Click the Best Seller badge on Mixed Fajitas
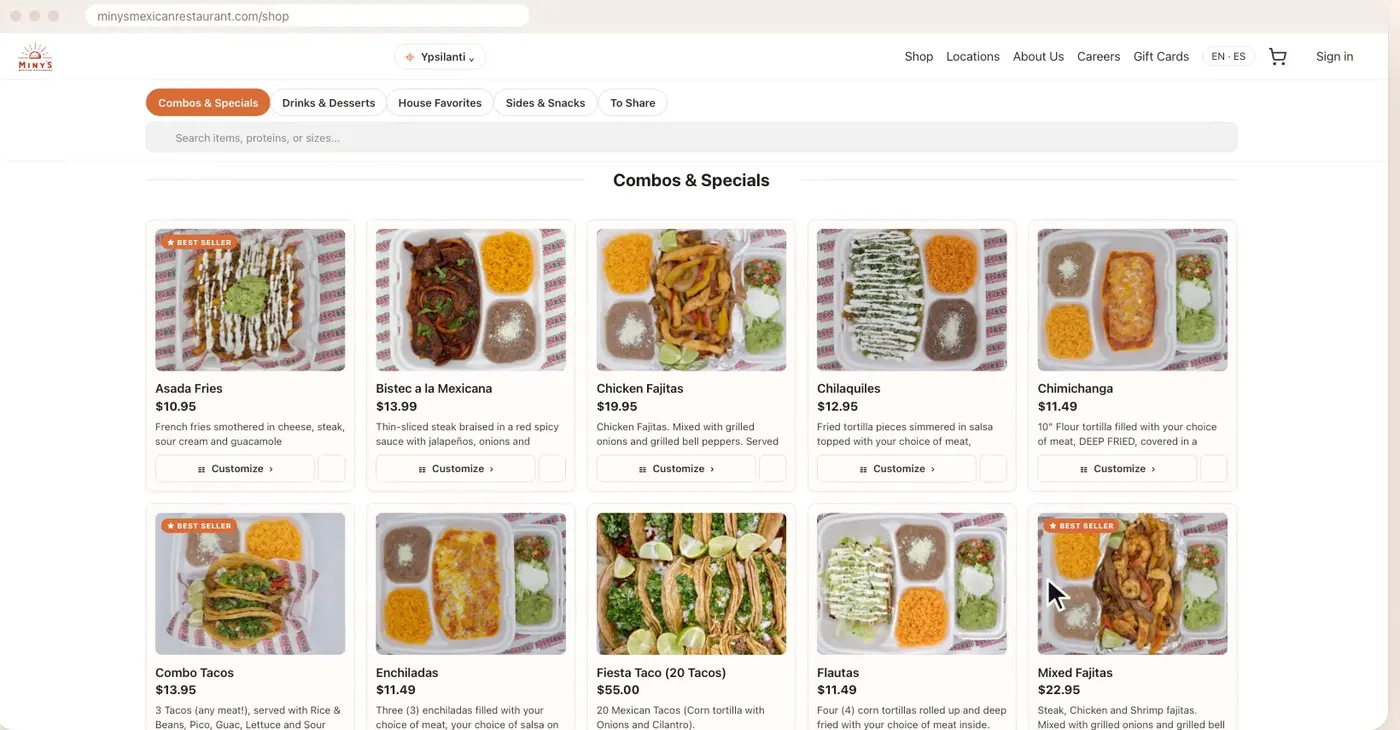1400x730 pixels. 1081,526
